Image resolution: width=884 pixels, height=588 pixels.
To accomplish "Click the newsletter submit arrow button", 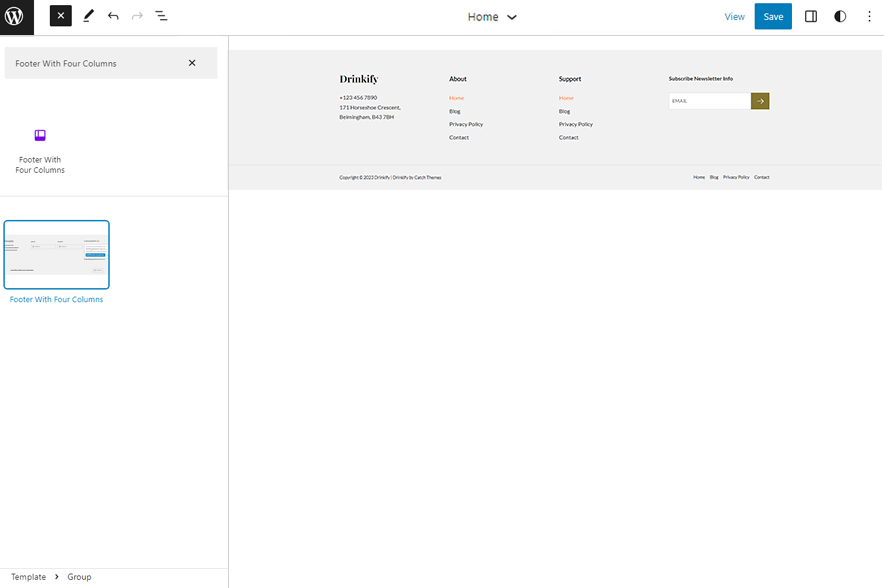I will click(x=760, y=100).
